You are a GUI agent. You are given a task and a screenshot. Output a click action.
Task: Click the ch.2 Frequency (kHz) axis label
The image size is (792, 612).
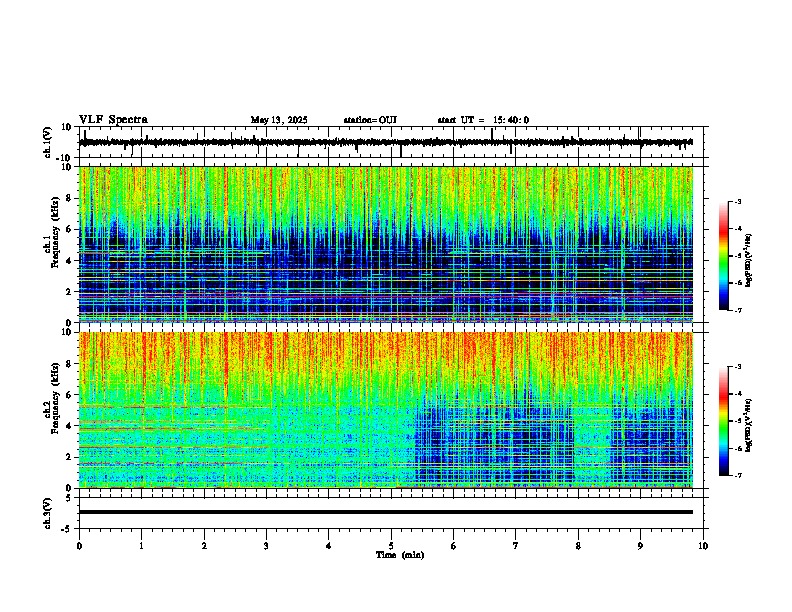52,397
